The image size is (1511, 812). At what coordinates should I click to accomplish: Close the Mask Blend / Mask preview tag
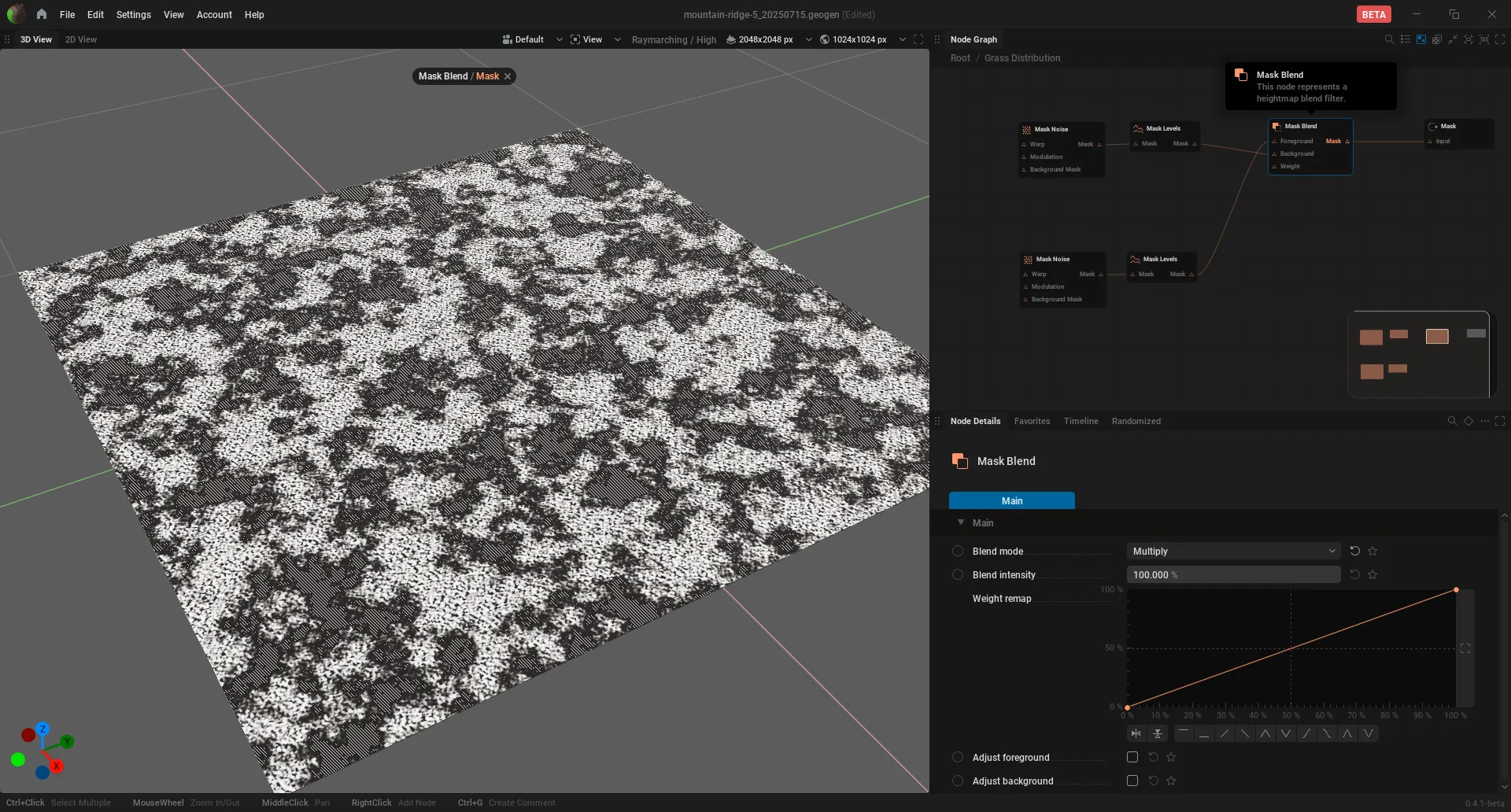pyautogui.click(x=508, y=76)
